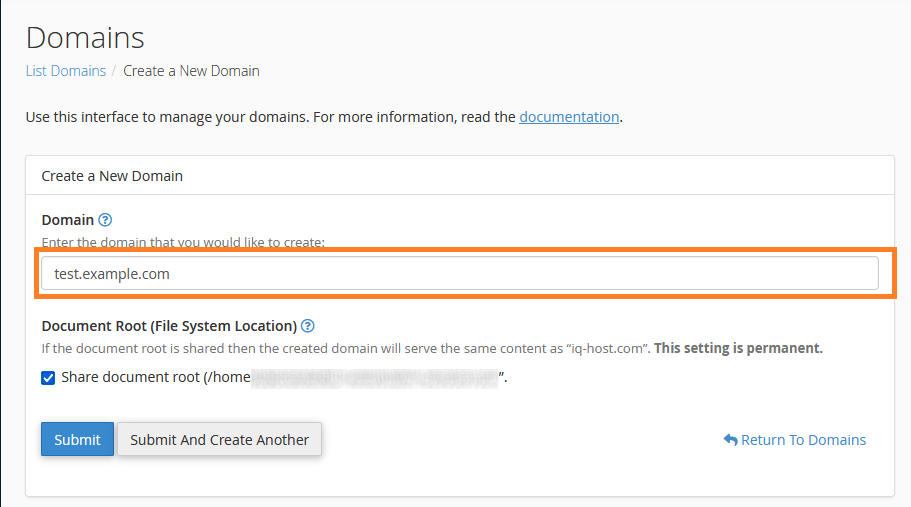Click the help icon beside the Domain label
The width and height of the screenshot is (911, 507).
tap(105, 220)
